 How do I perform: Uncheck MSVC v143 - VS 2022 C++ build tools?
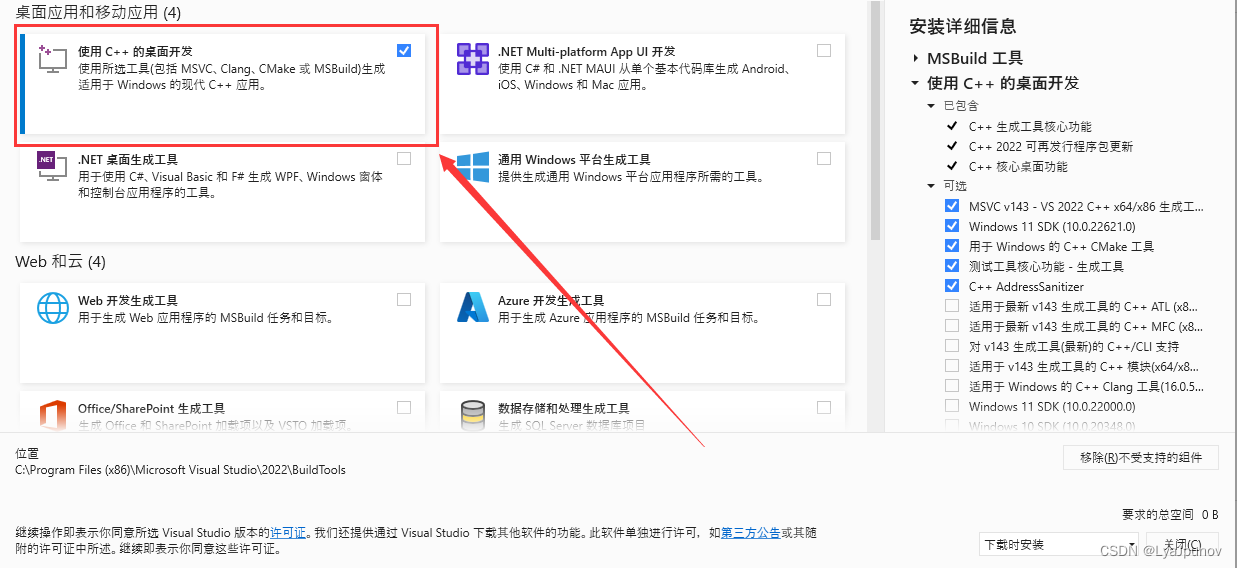(x=952, y=206)
